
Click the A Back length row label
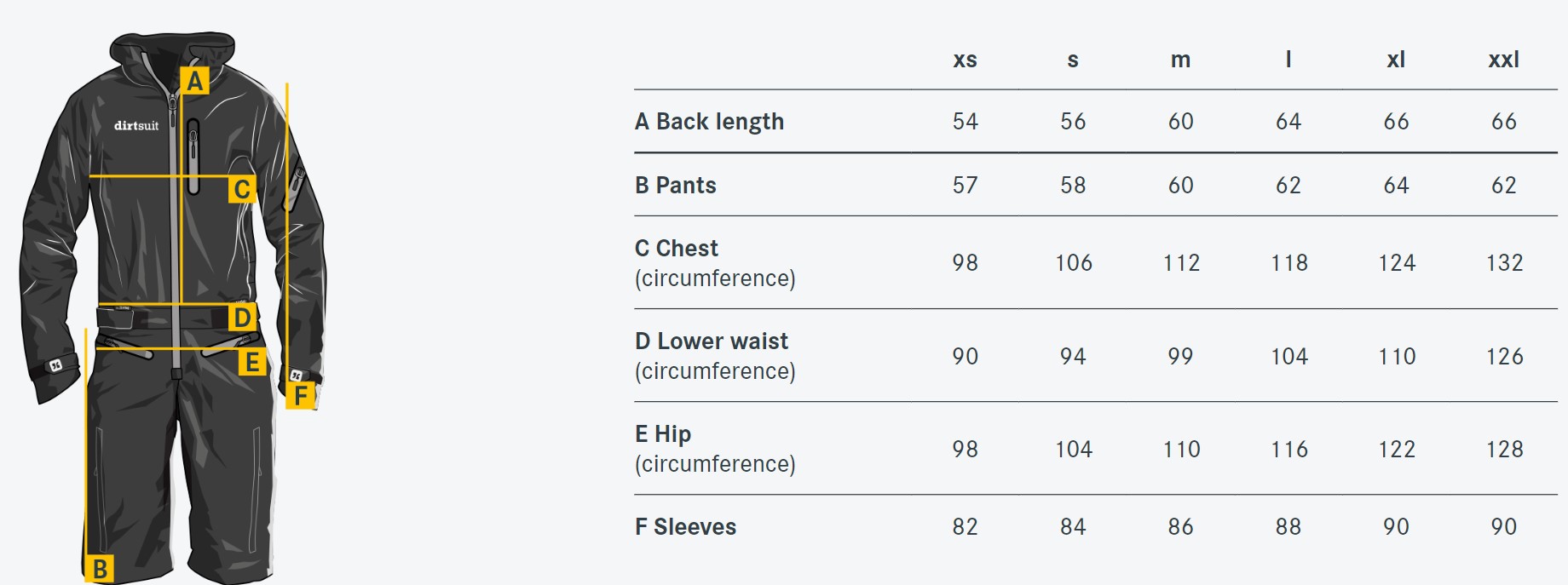click(709, 122)
